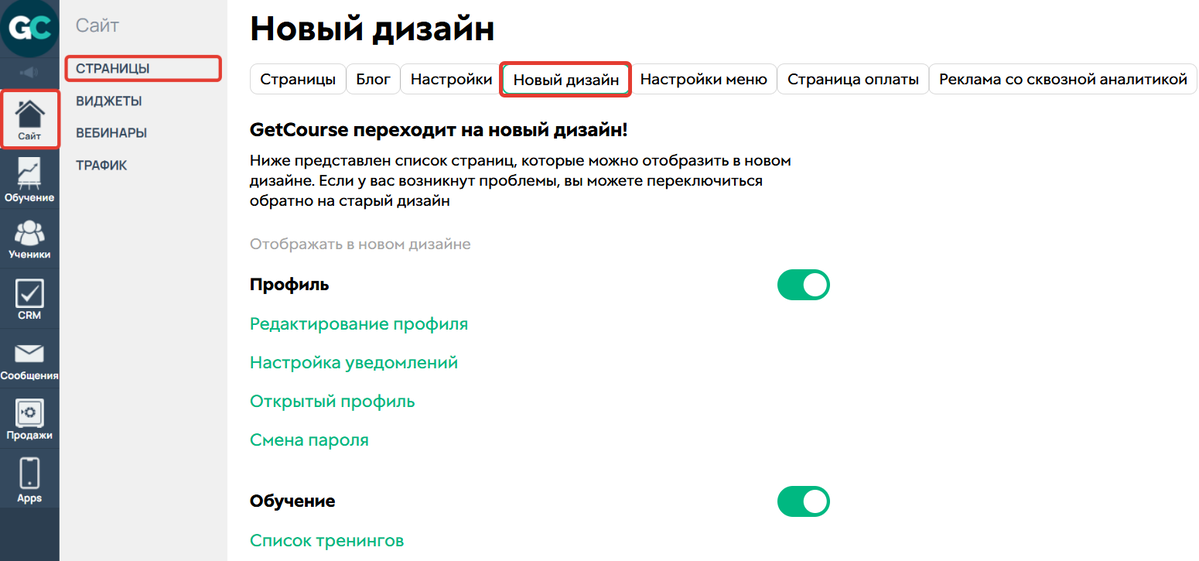Click the GetCourse GC logo
This screenshot has width=1199, height=561.
point(30,28)
